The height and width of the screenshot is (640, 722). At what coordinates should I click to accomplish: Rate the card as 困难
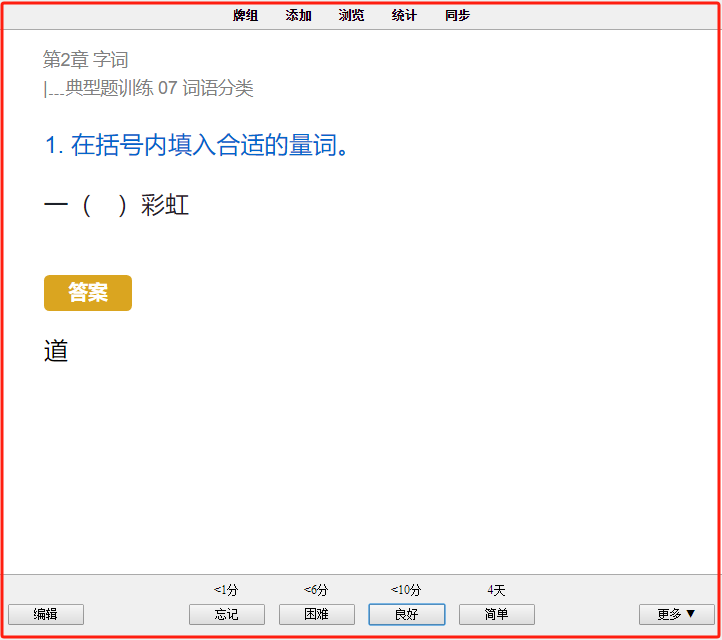click(x=317, y=614)
